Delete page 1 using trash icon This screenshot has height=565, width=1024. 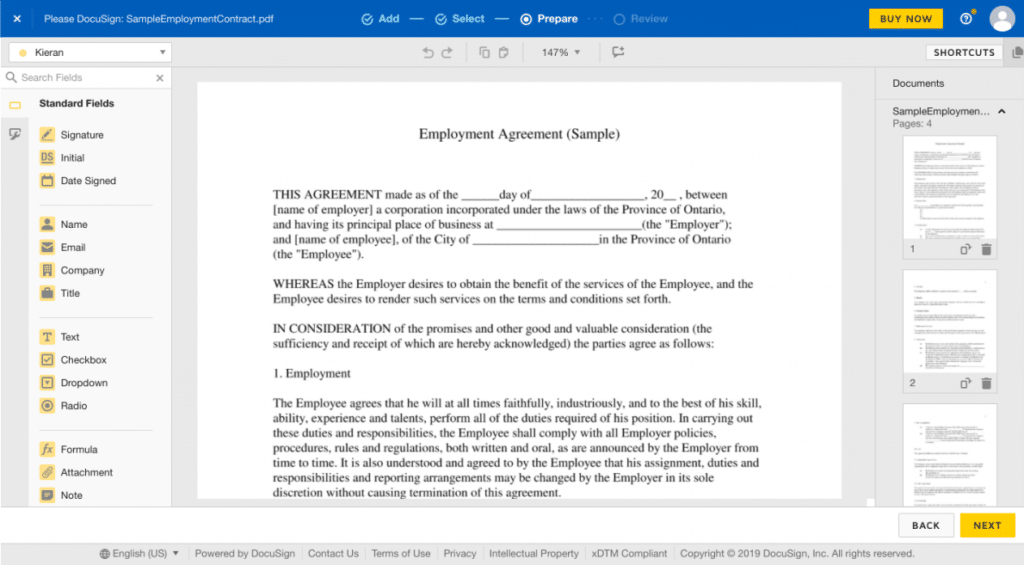click(x=986, y=249)
